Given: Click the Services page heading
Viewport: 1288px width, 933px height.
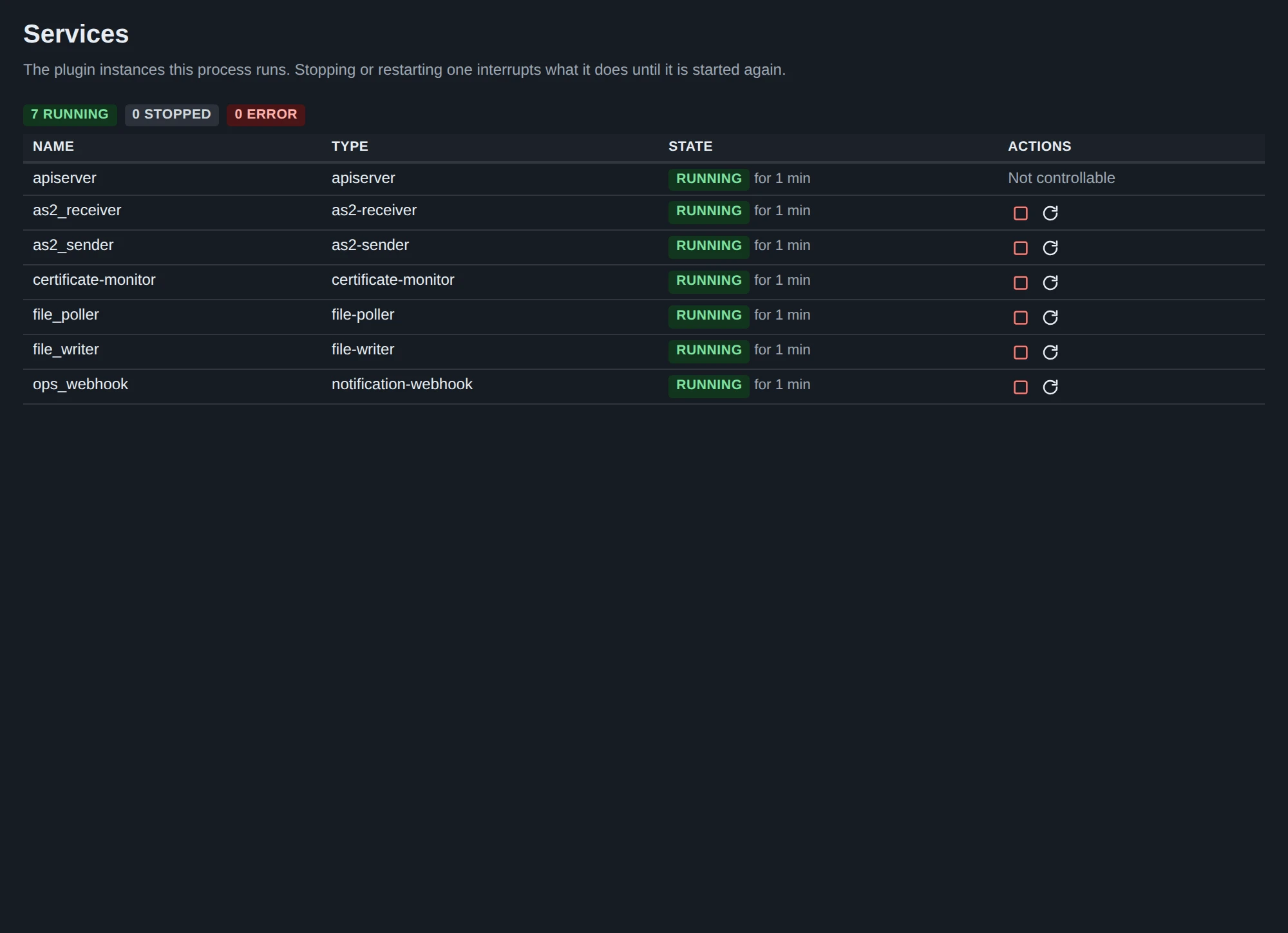Looking at the screenshot, I should tap(76, 34).
